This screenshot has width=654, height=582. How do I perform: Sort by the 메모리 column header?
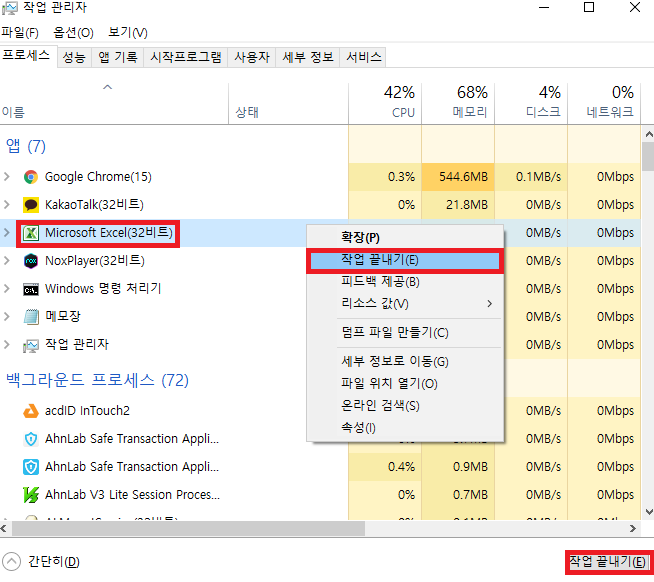[x=458, y=103]
